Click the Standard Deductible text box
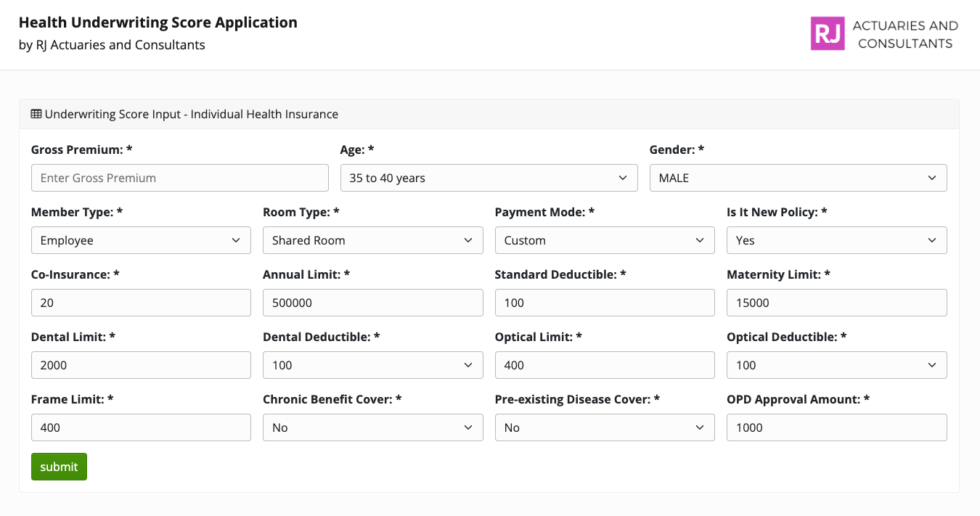This screenshot has height=516, width=980. coord(604,303)
